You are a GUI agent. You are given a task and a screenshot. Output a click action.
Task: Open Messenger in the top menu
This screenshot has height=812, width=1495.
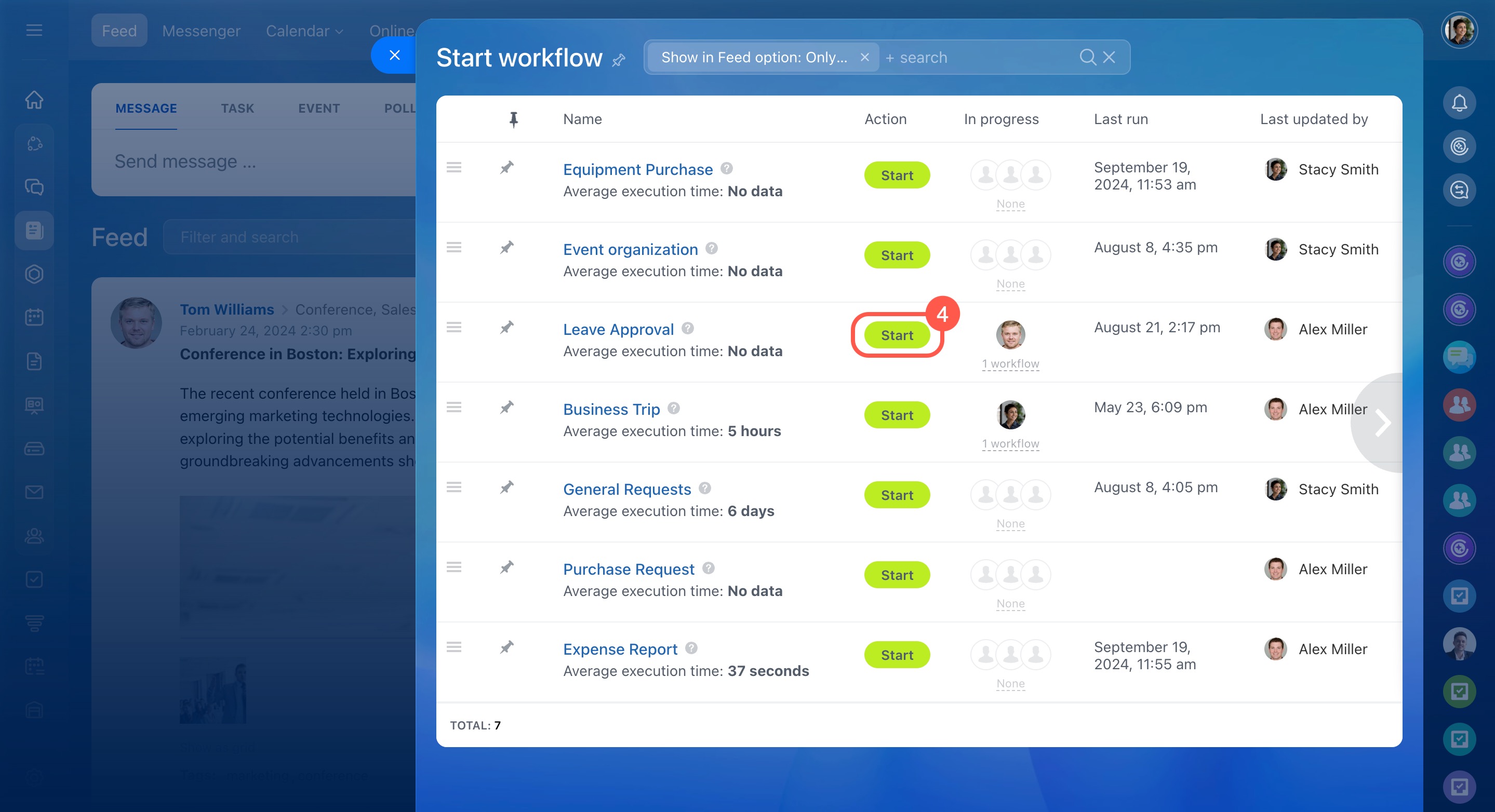point(201,31)
